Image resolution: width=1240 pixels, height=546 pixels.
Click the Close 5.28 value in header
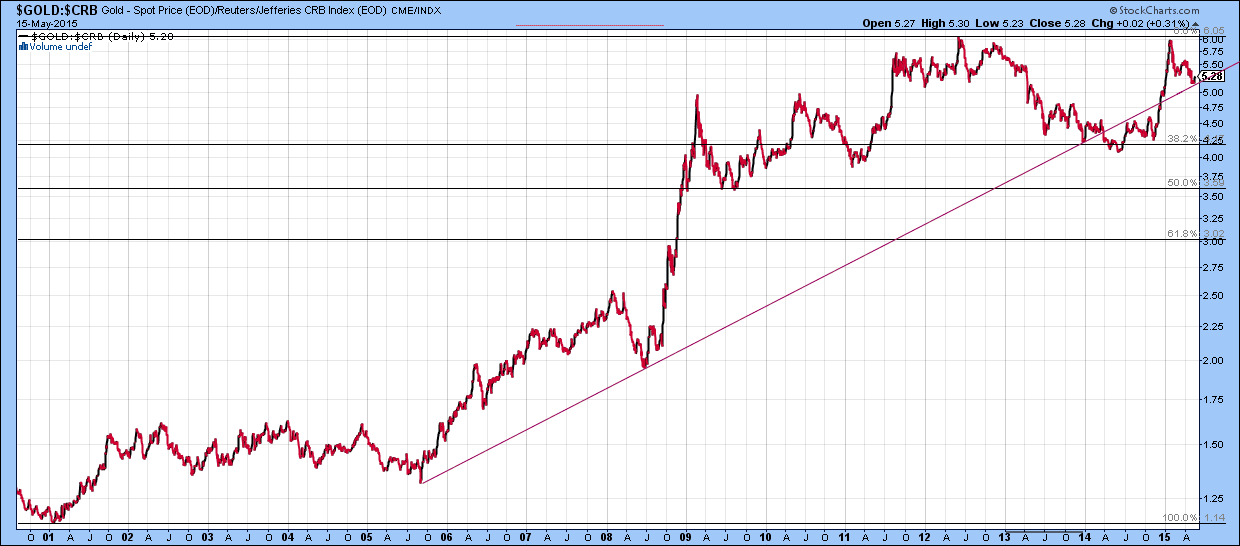[x=1058, y=21]
